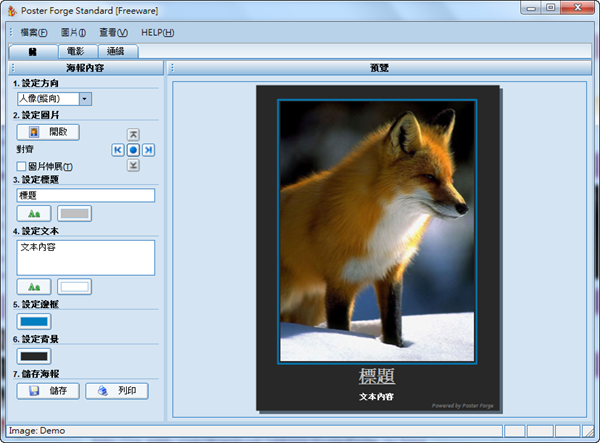Open the 圖片 menu
This screenshot has width=600, height=443.
click(73, 33)
